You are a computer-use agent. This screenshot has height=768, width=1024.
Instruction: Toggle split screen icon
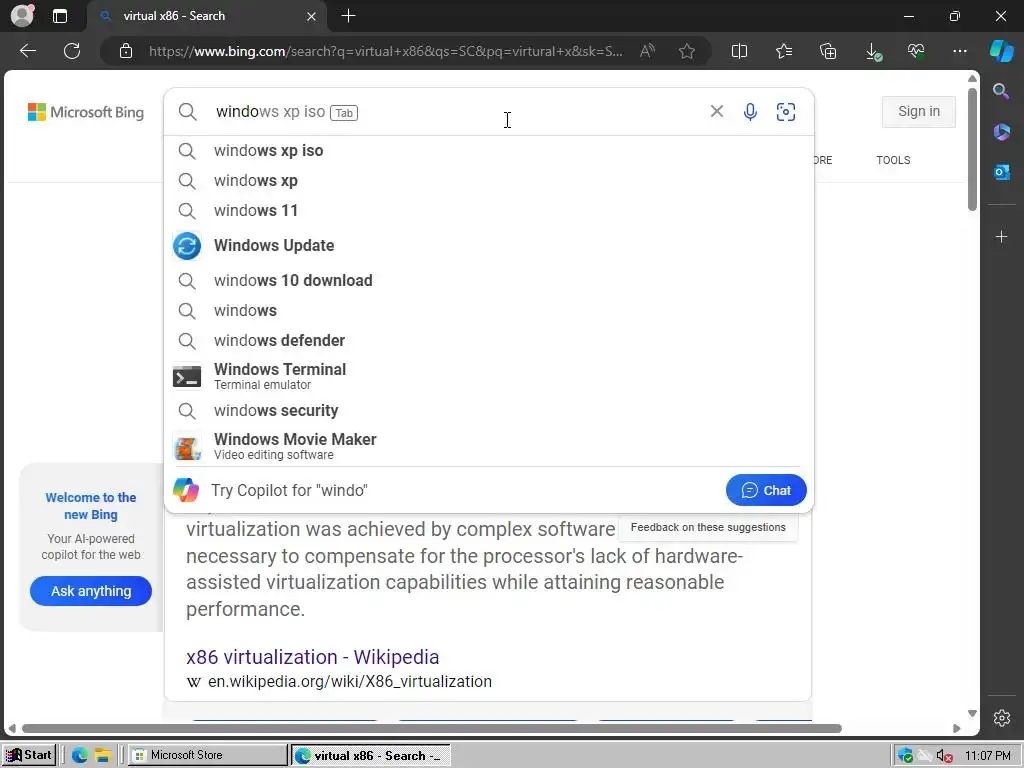coord(739,51)
